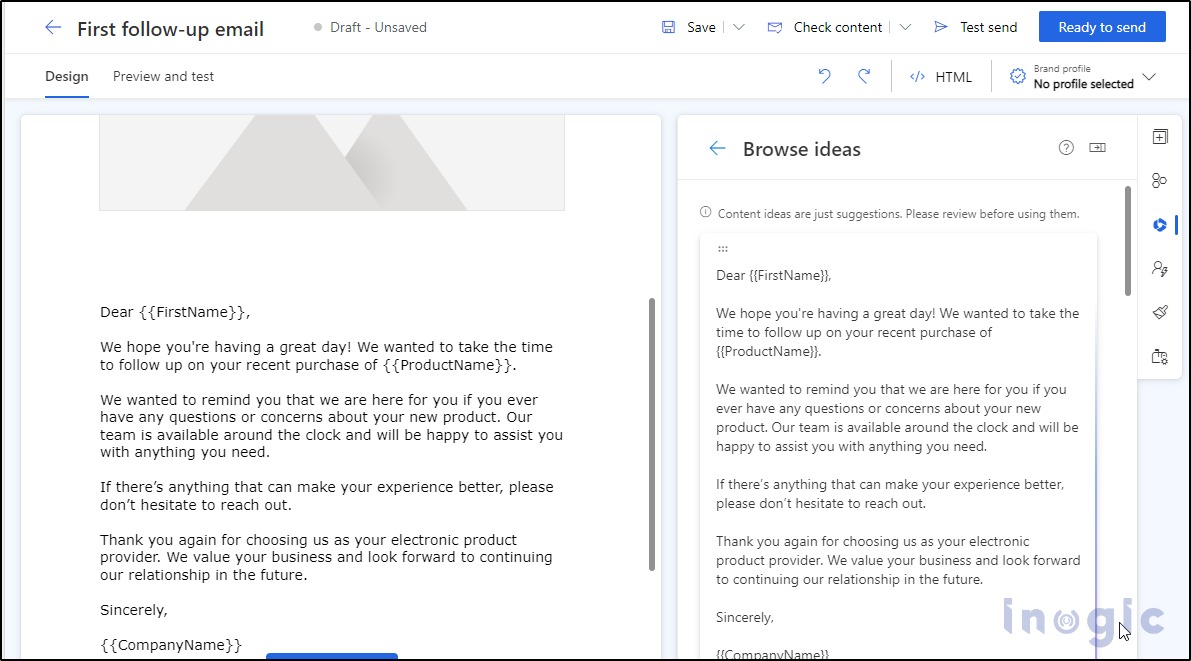Open the Check content dropdown arrow
The image size is (1191, 661).
[905, 27]
